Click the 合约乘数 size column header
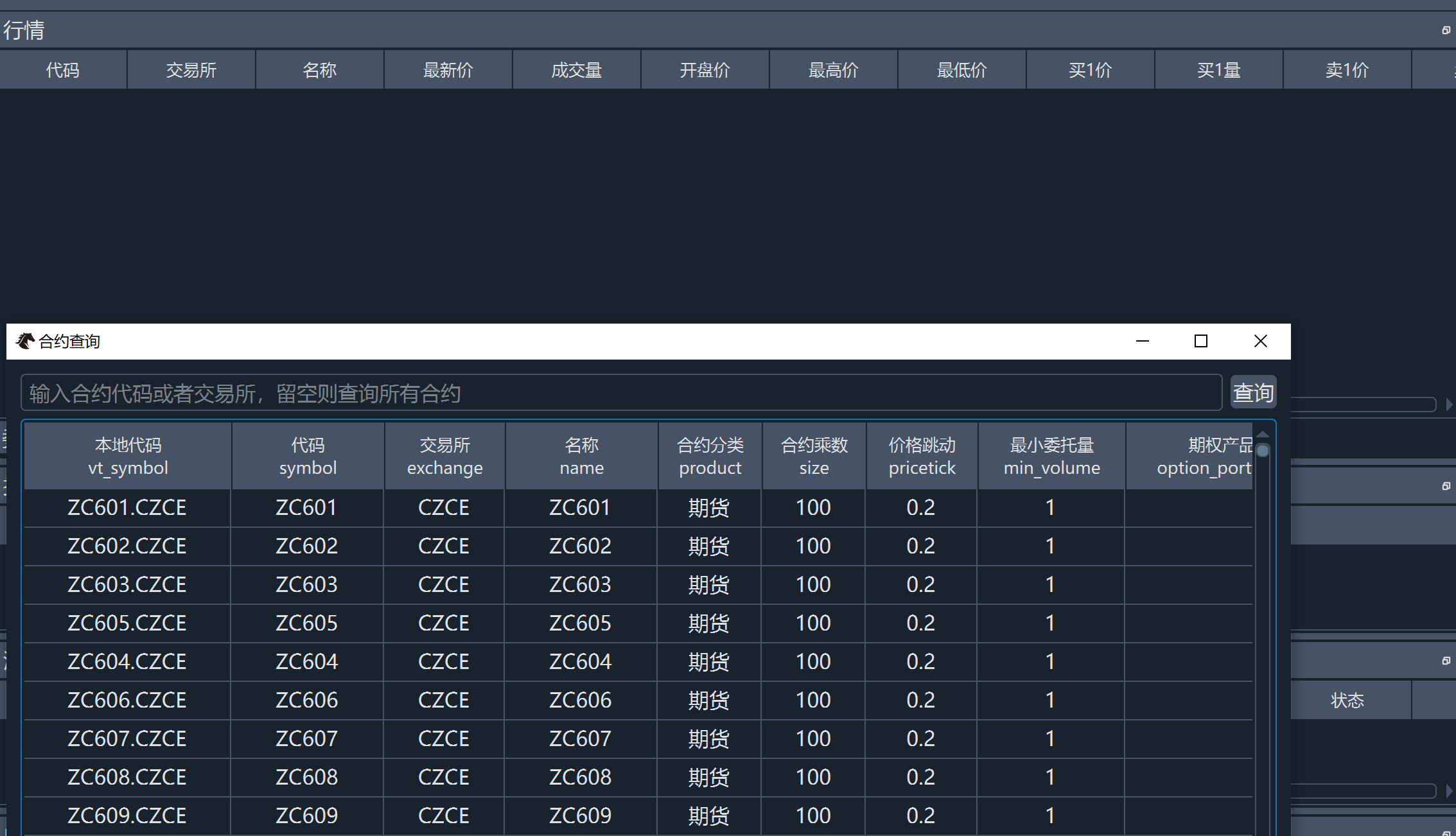 pyautogui.click(x=814, y=456)
